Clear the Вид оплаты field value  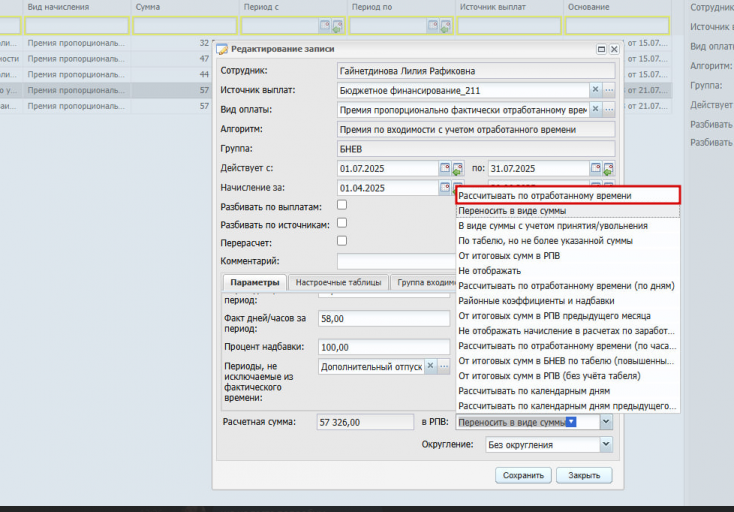click(x=595, y=110)
